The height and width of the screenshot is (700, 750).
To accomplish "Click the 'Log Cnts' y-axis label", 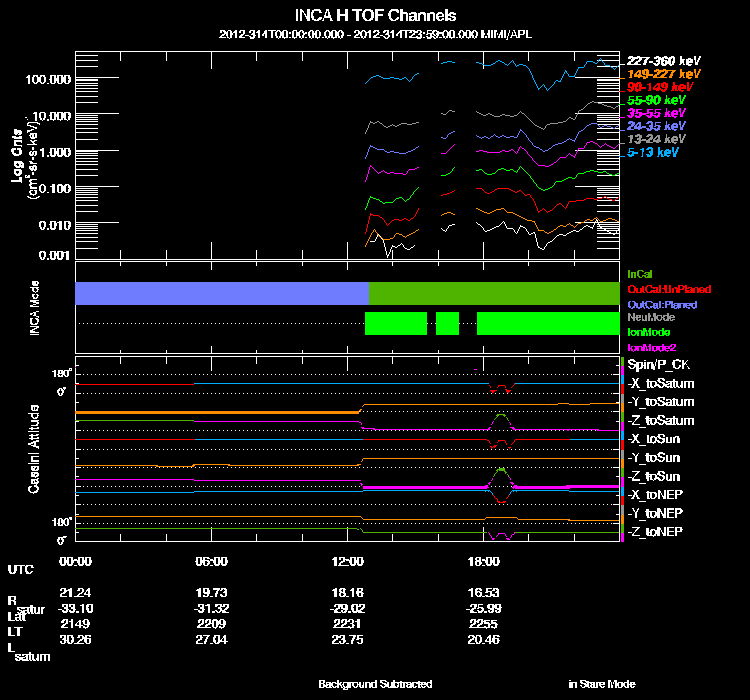I will click(x=18, y=156).
